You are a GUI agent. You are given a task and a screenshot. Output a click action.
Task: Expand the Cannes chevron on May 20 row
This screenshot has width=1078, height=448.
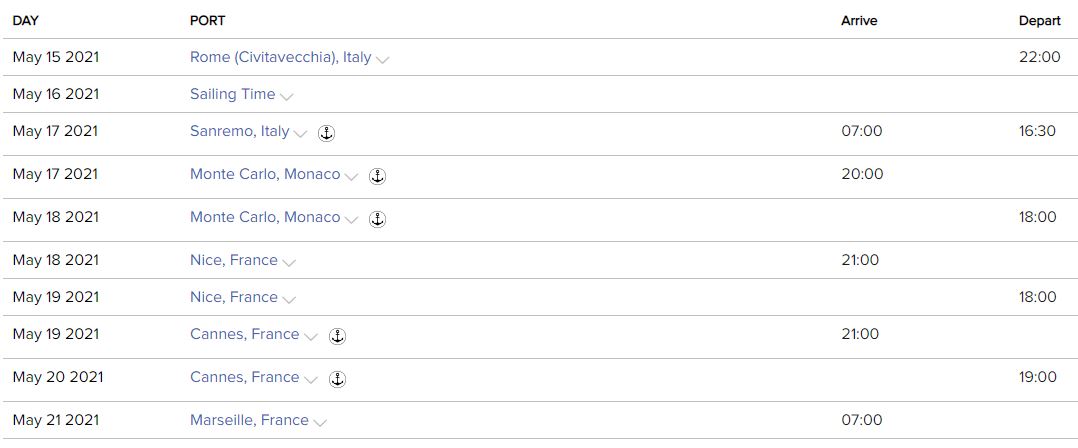[311, 380]
